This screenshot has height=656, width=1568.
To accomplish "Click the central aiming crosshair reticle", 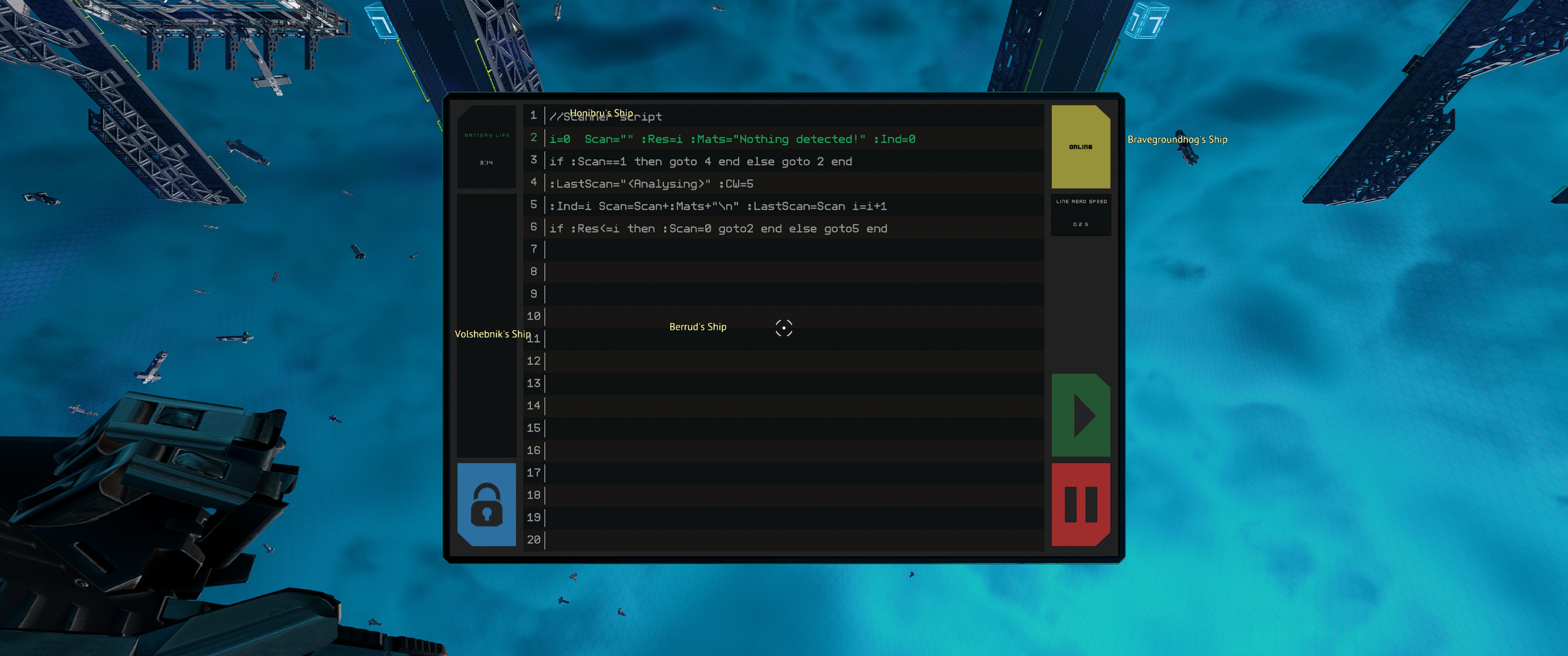I will pyautogui.click(x=784, y=328).
